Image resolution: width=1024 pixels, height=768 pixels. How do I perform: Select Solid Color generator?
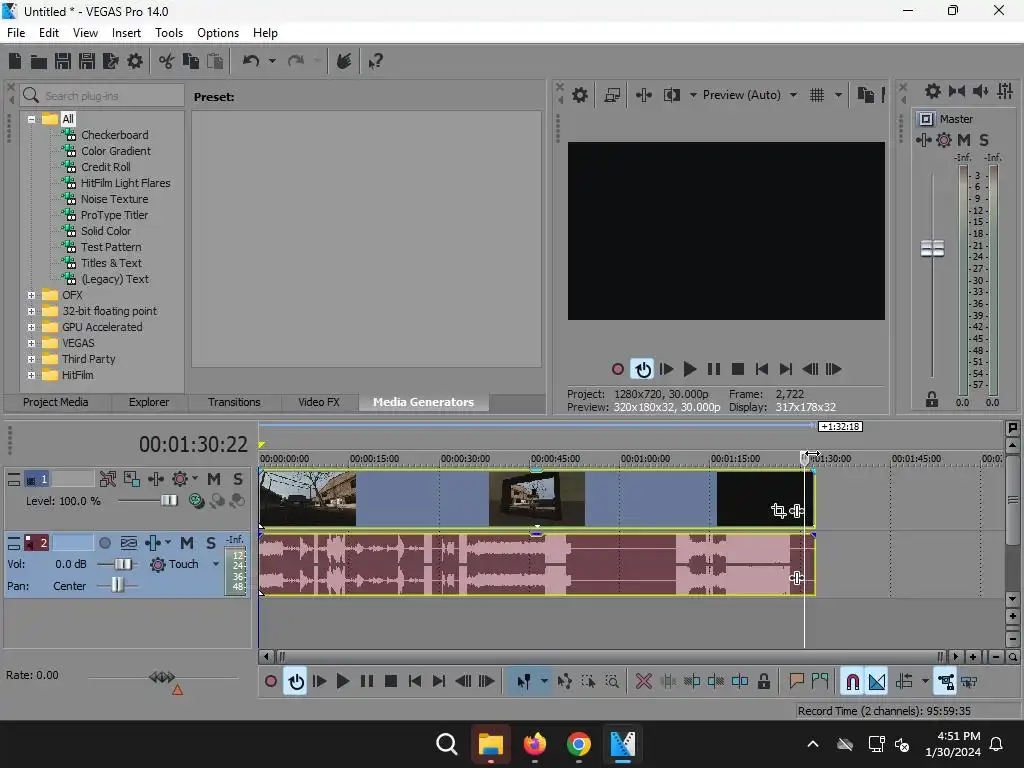(x=106, y=231)
